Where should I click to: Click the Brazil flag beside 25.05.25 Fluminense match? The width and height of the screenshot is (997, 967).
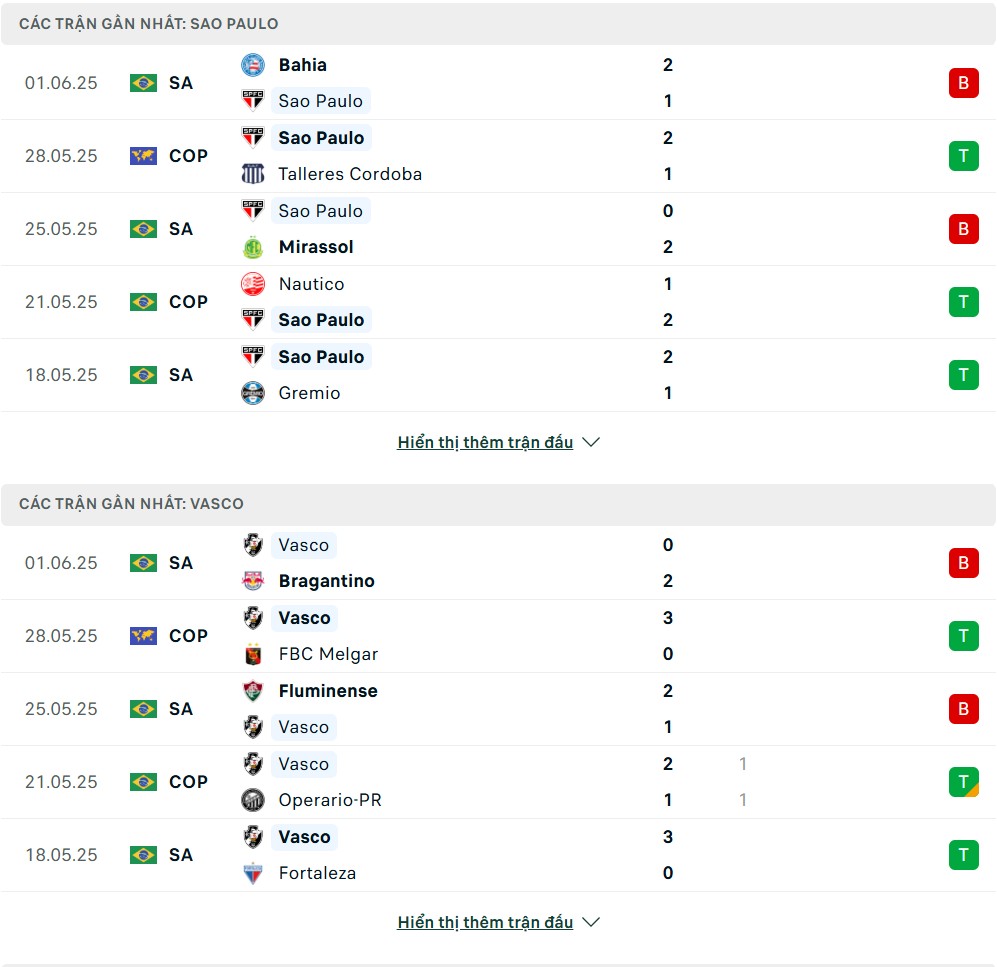tap(143, 709)
